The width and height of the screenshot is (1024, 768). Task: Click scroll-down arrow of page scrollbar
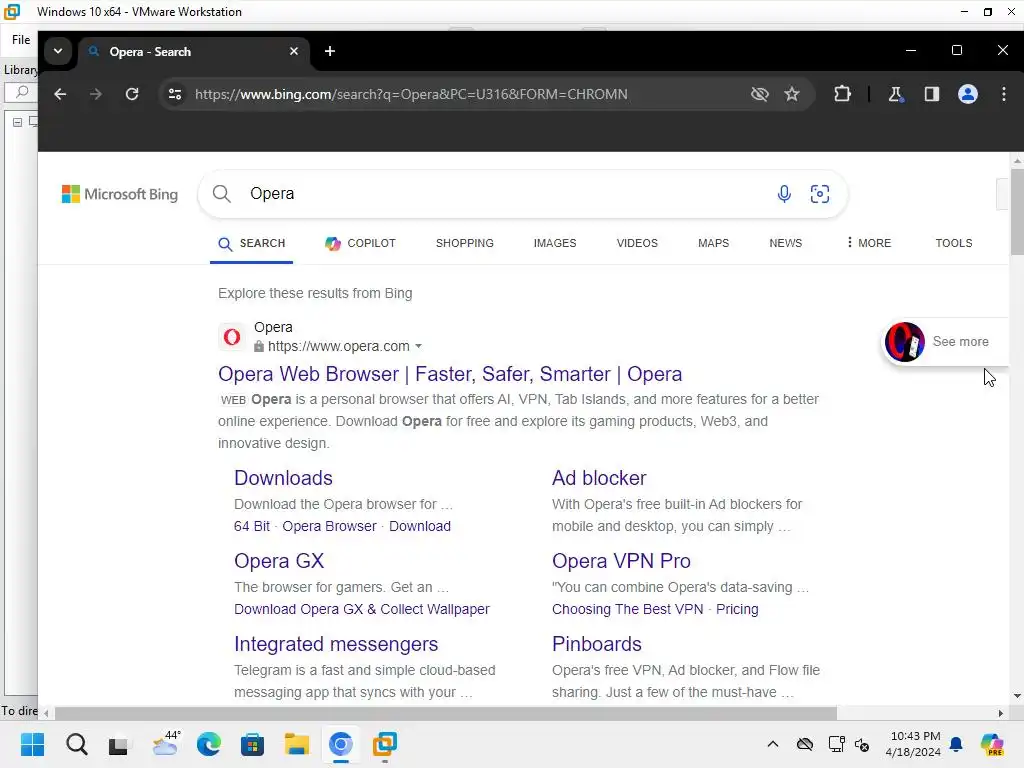(x=1017, y=696)
